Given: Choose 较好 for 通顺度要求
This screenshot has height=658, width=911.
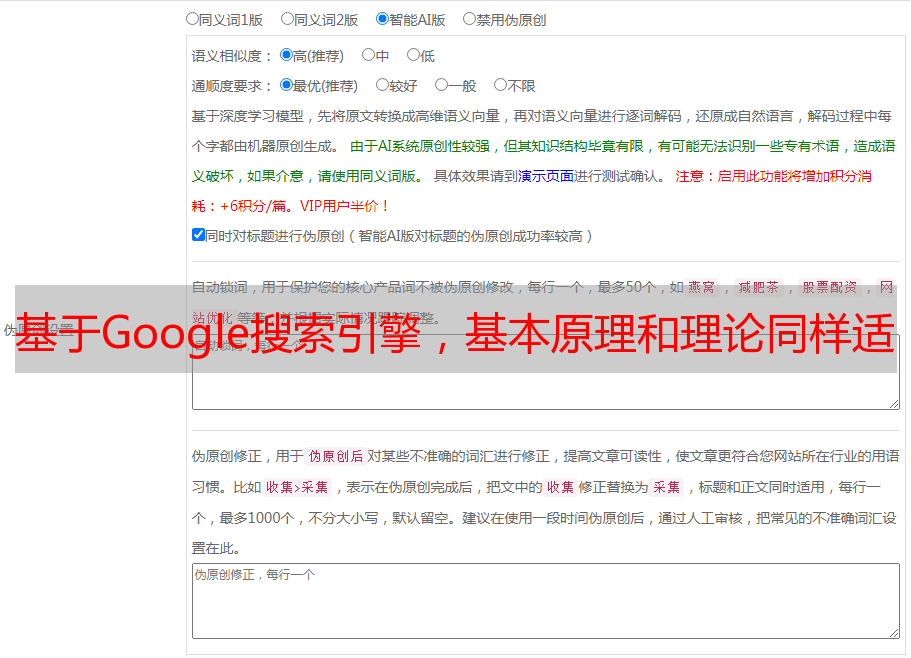Looking at the screenshot, I should click(382, 85).
